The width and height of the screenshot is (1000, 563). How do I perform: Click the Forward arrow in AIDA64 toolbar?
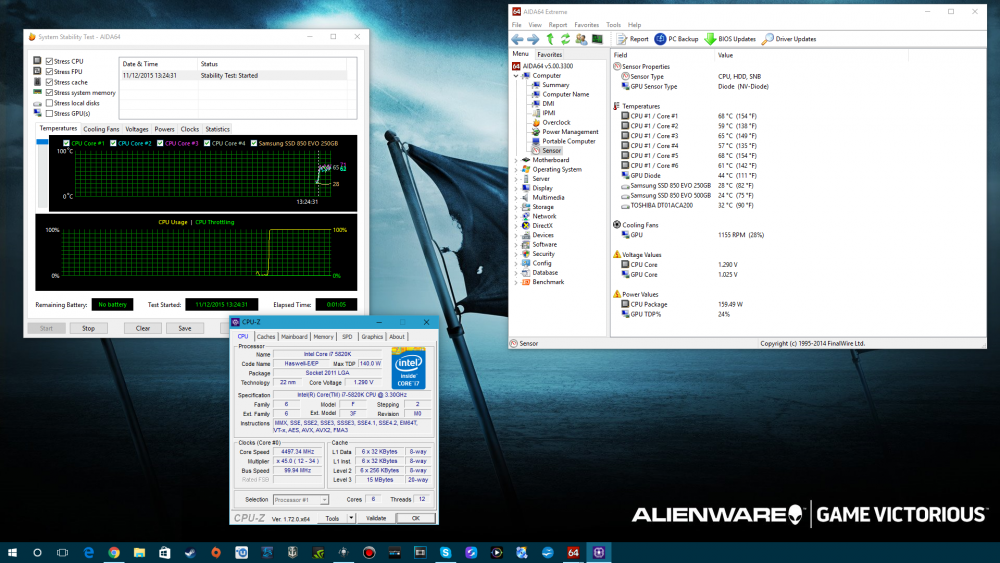pyautogui.click(x=533, y=39)
